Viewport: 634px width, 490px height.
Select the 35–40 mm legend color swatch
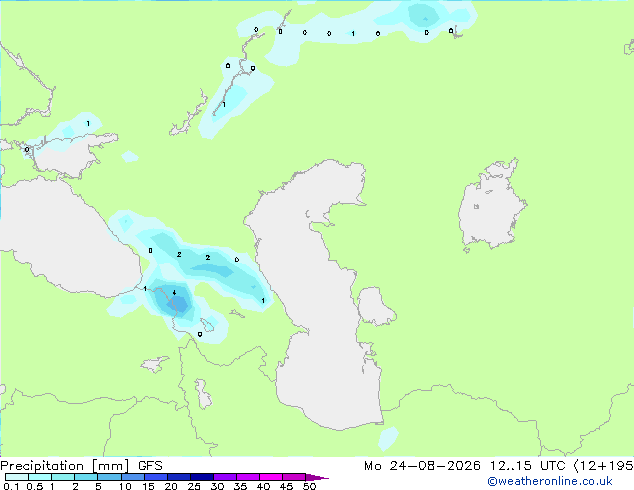point(248,477)
